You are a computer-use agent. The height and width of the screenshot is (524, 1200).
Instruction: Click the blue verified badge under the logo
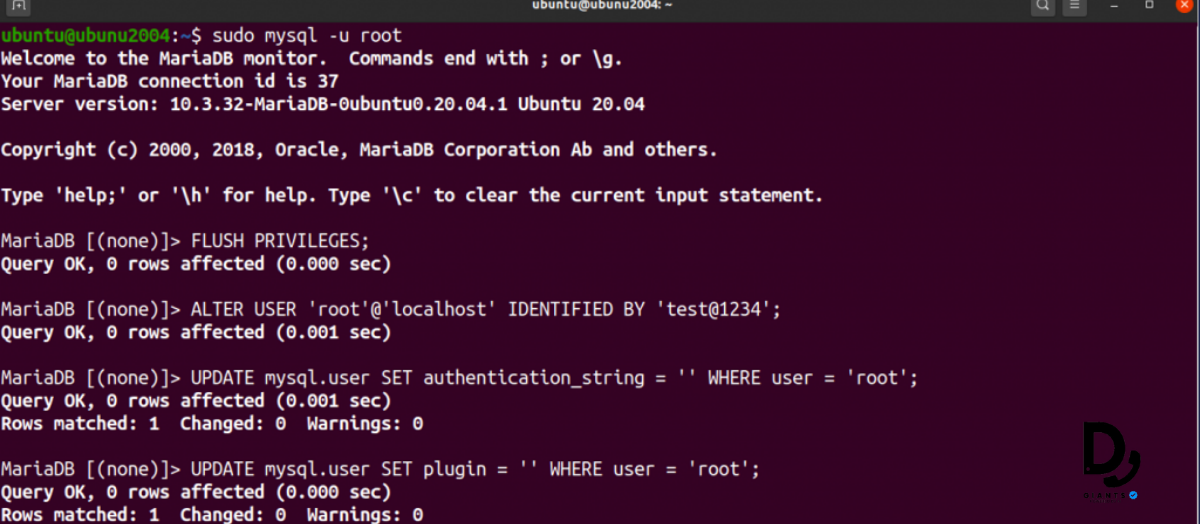click(x=1133, y=494)
